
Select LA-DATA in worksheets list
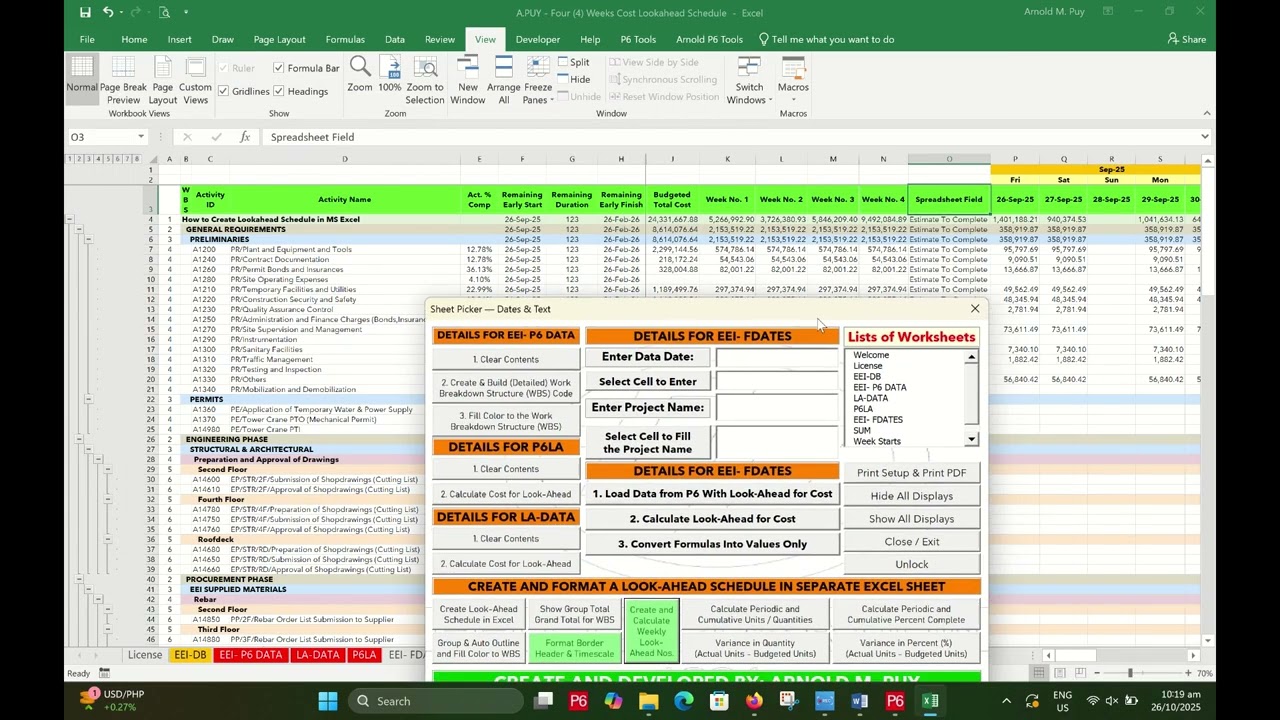click(870, 398)
